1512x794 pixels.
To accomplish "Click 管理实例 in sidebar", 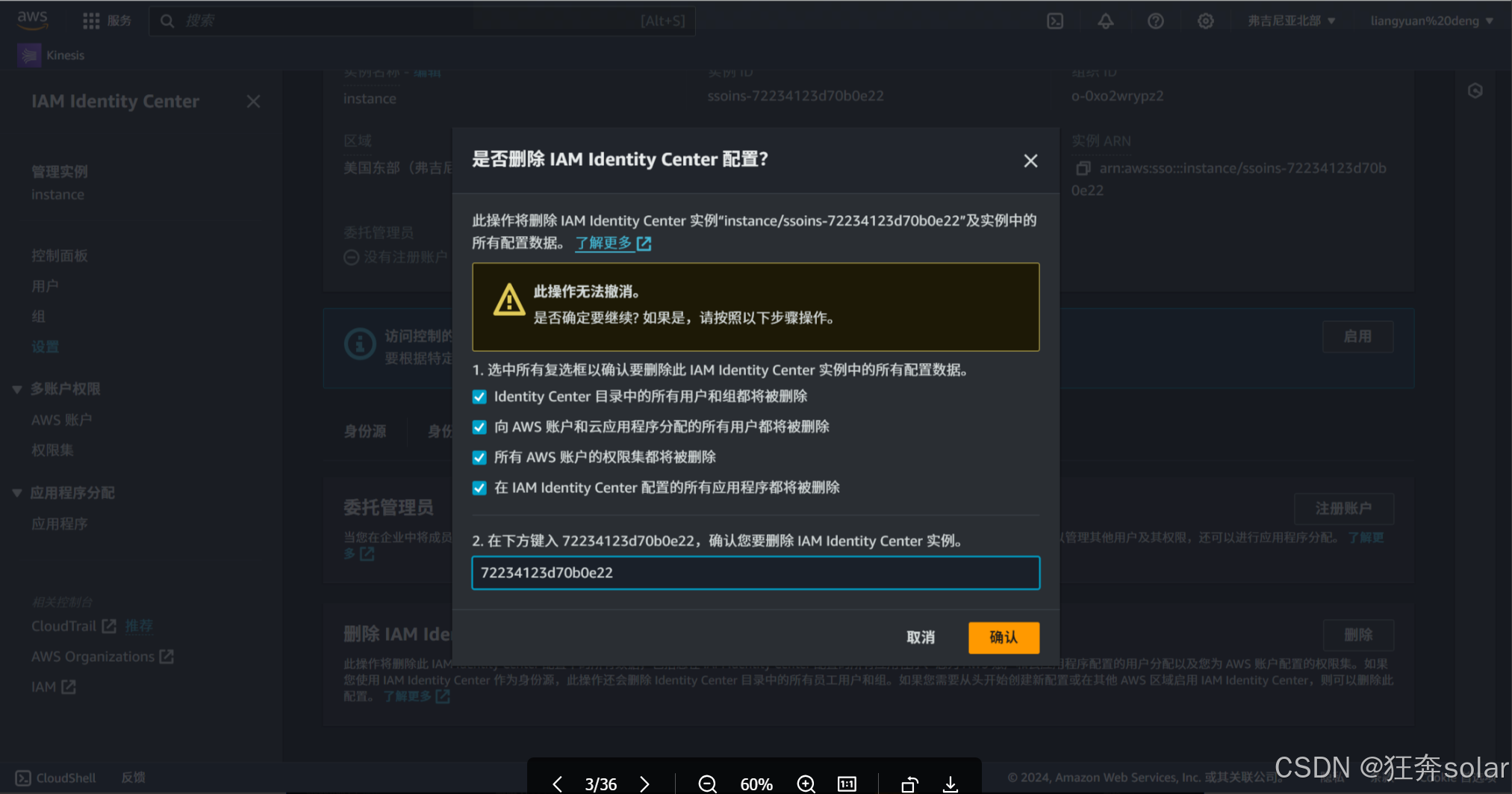I will (60, 172).
